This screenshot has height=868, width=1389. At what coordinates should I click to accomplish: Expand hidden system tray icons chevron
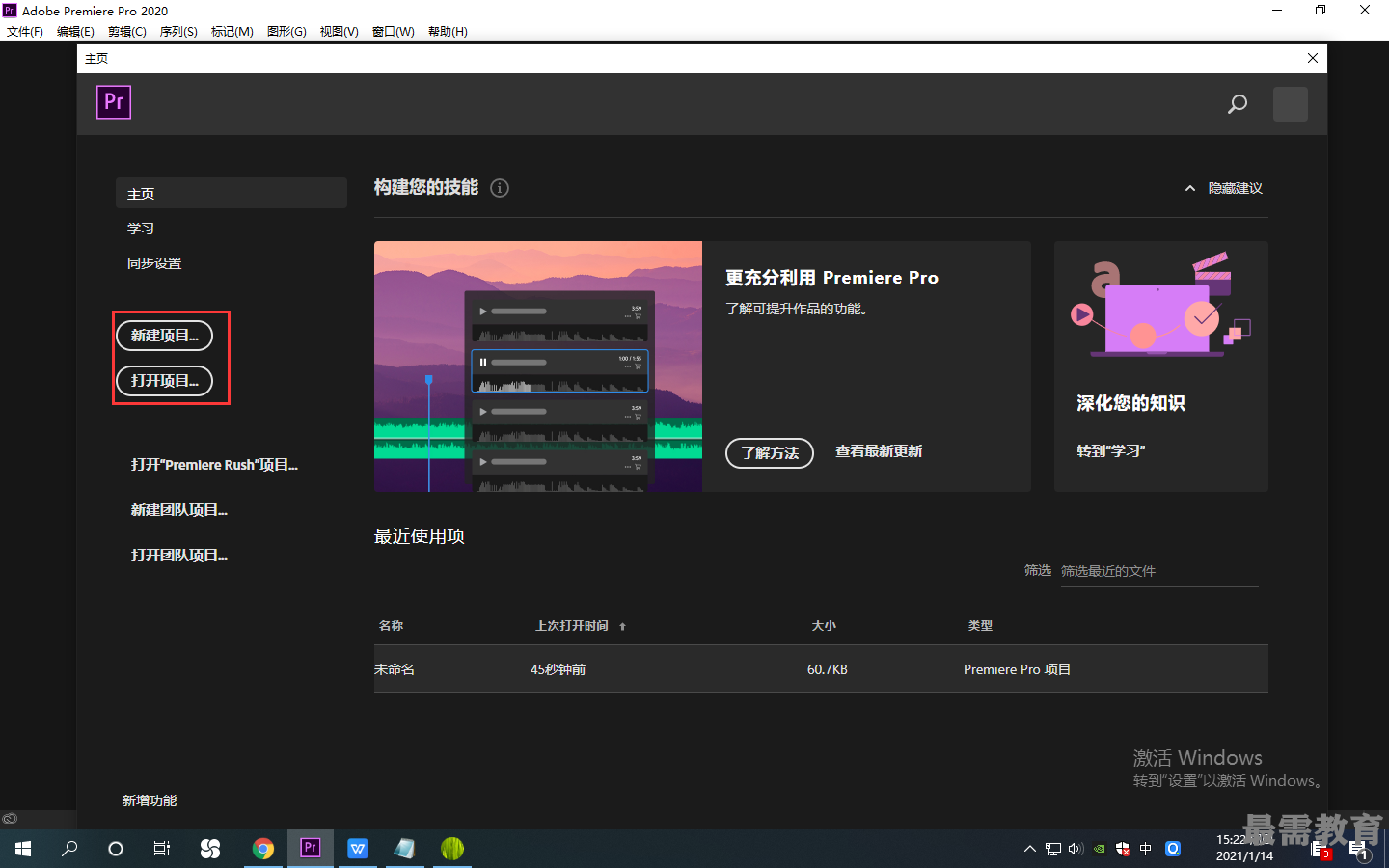[1030, 849]
